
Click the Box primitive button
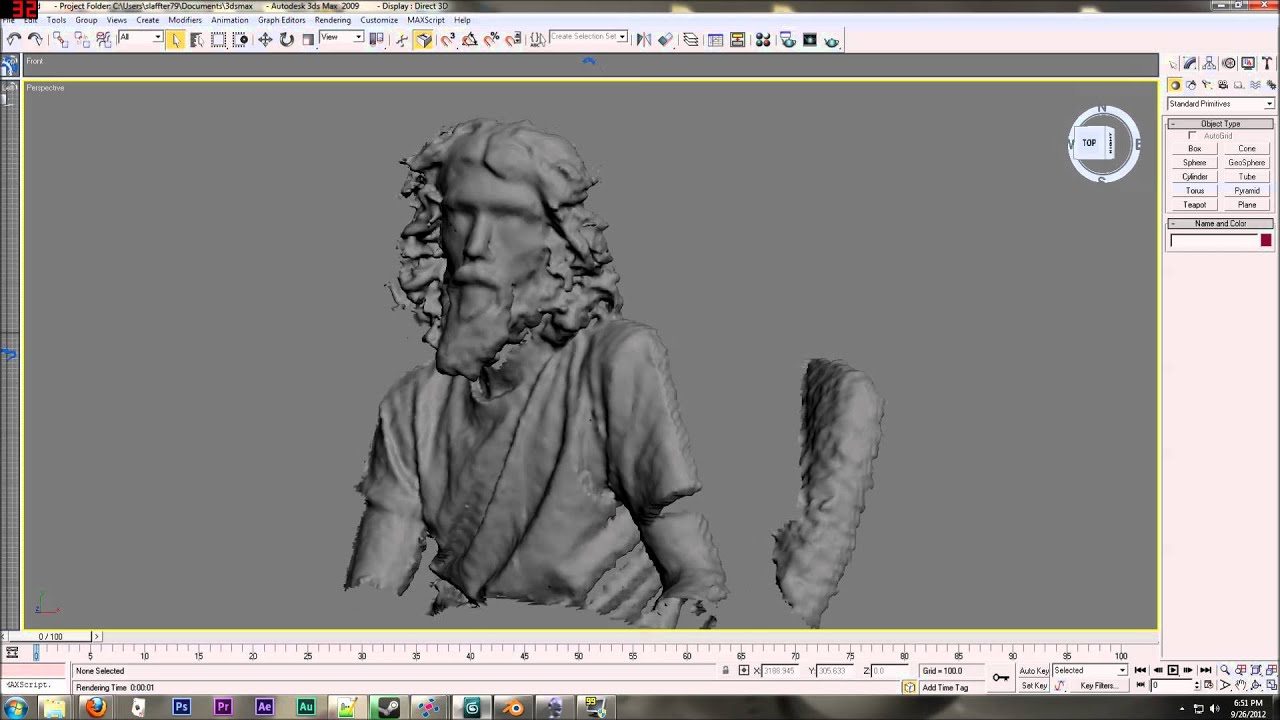(x=1194, y=149)
